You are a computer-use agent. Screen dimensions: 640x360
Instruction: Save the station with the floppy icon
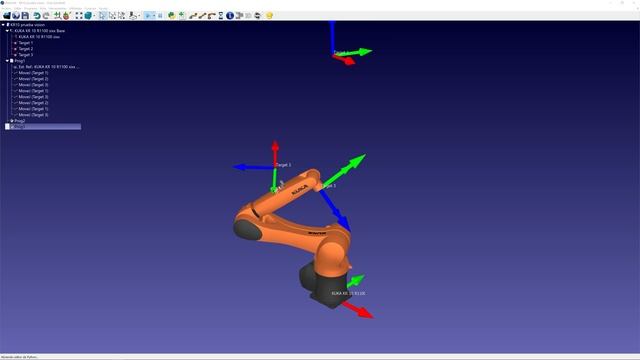point(25,16)
